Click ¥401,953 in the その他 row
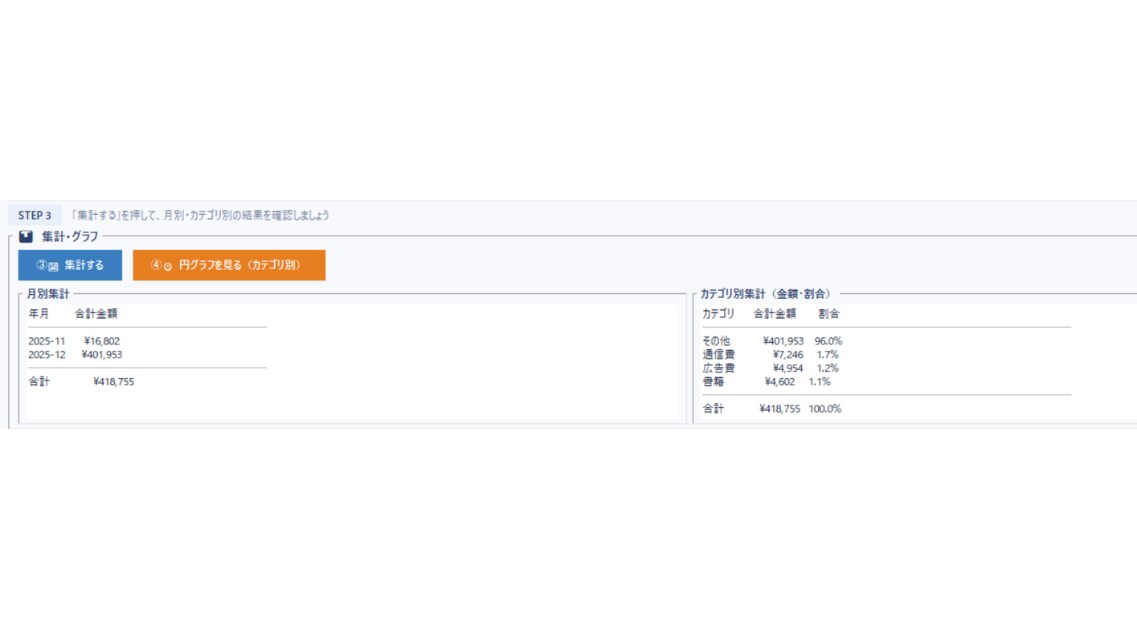Viewport: 1137px width, 630px height. (x=783, y=341)
